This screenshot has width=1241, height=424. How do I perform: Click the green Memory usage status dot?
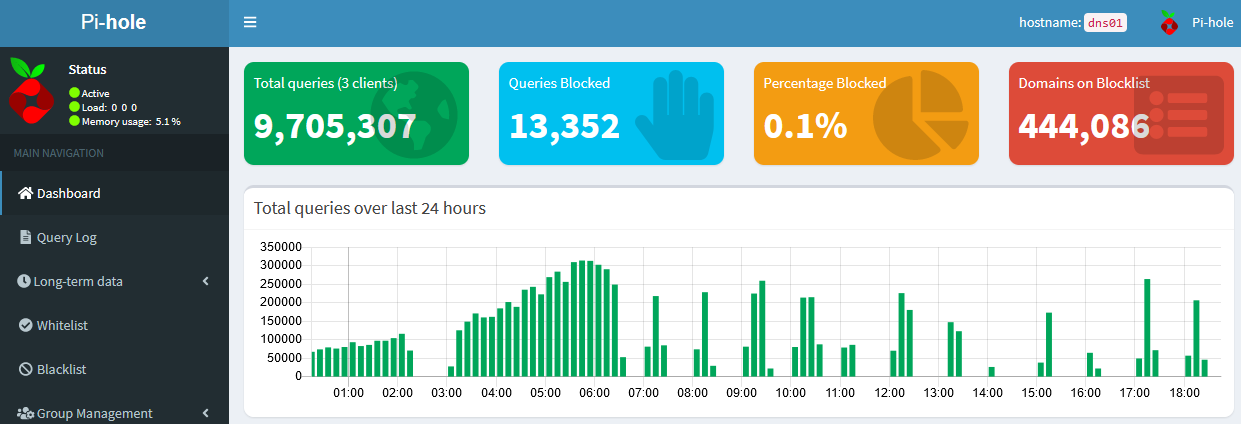(x=74, y=121)
